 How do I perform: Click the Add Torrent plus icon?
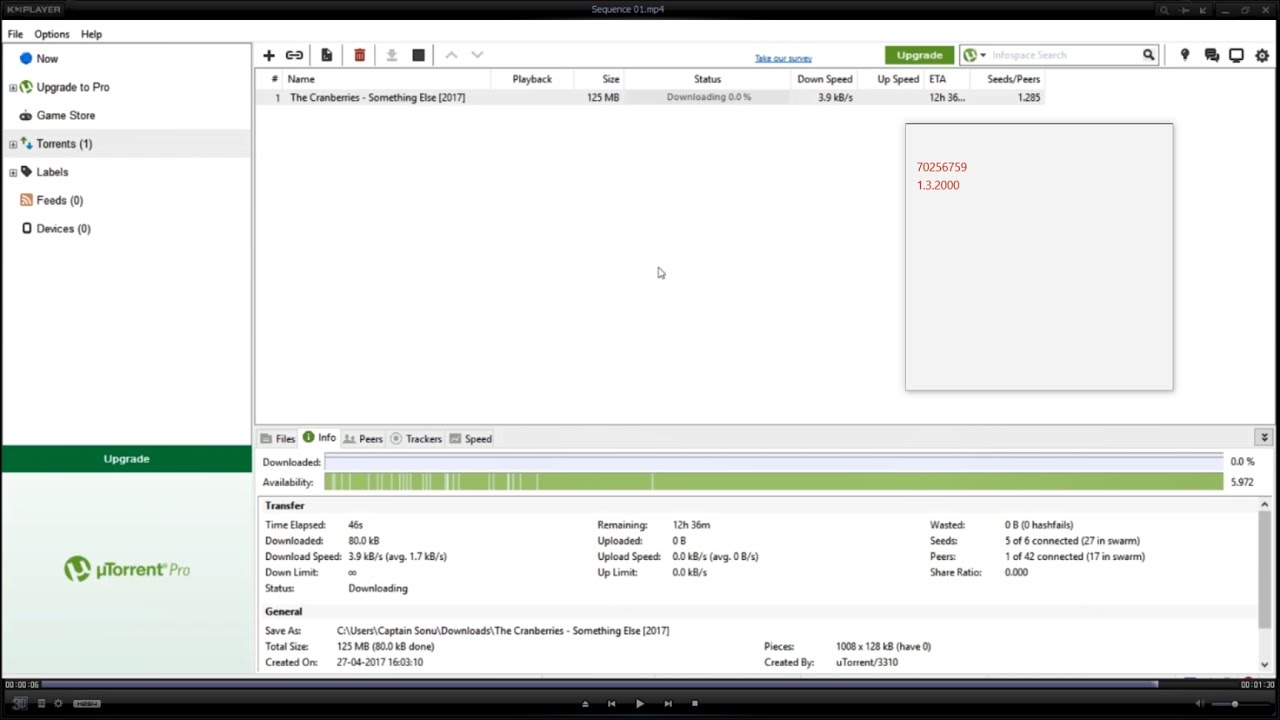coord(269,55)
